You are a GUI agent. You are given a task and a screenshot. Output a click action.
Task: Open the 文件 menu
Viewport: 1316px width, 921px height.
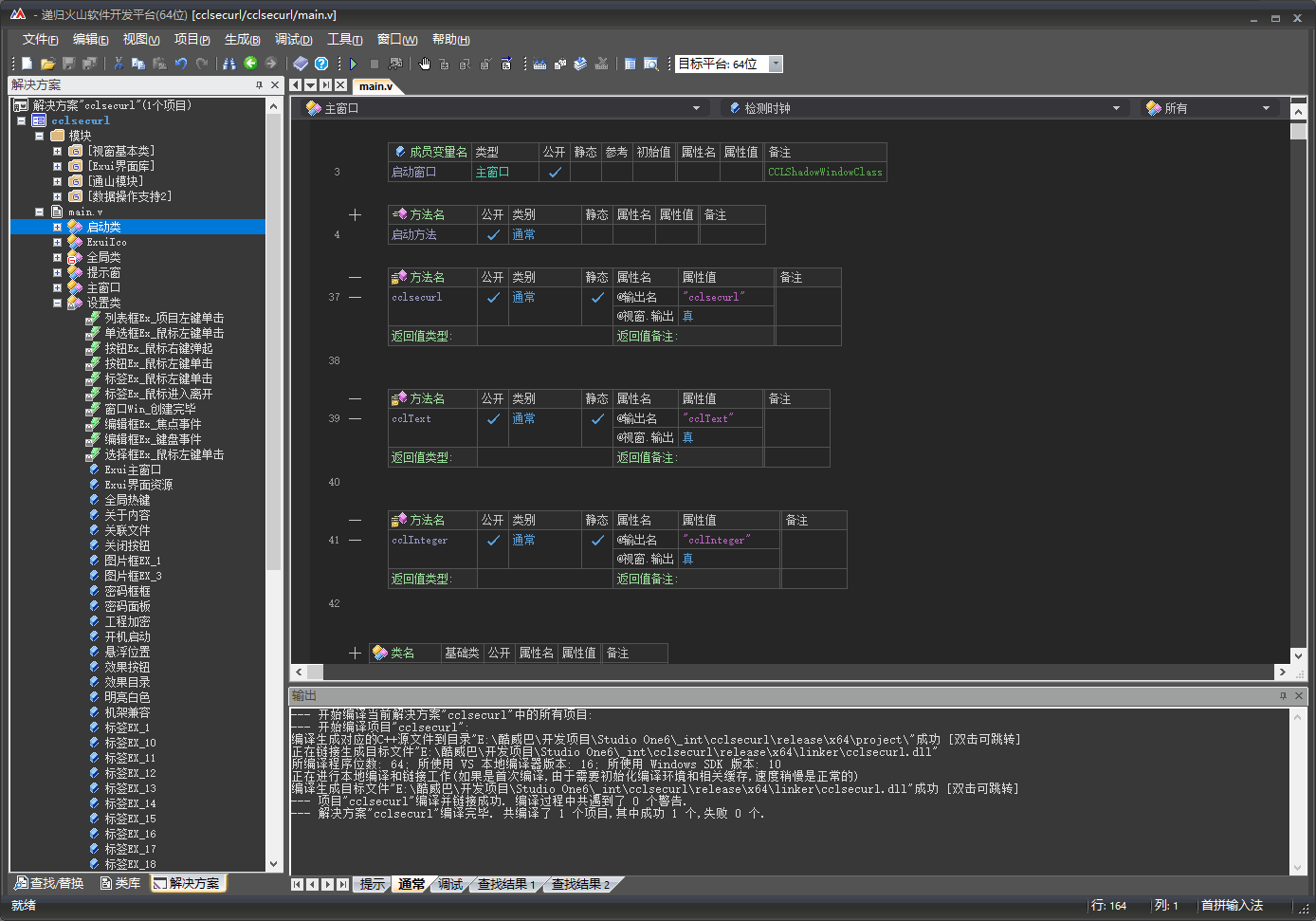pos(40,39)
